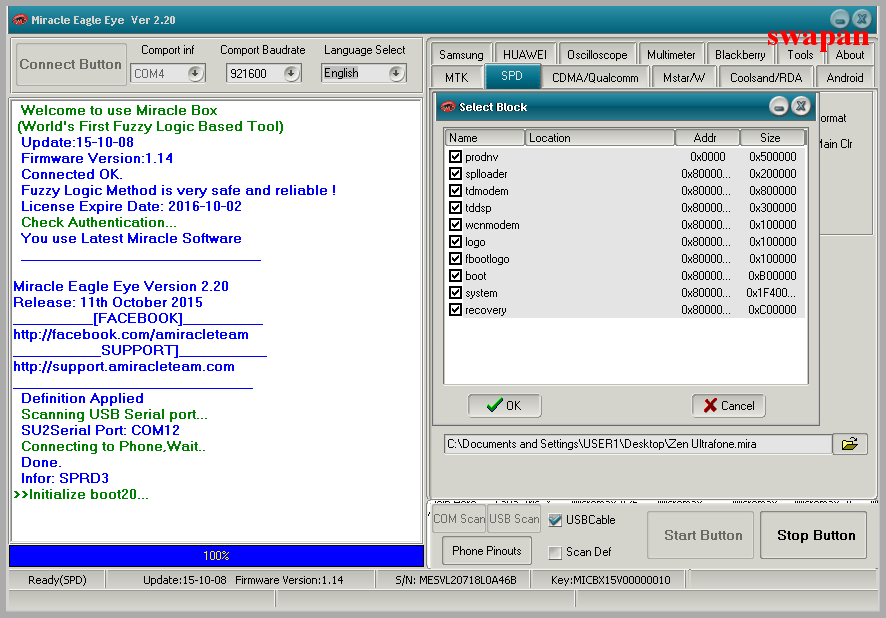886x618 pixels.
Task: Switch to the CDMA/Qualcomm tab
Action: 595,77
